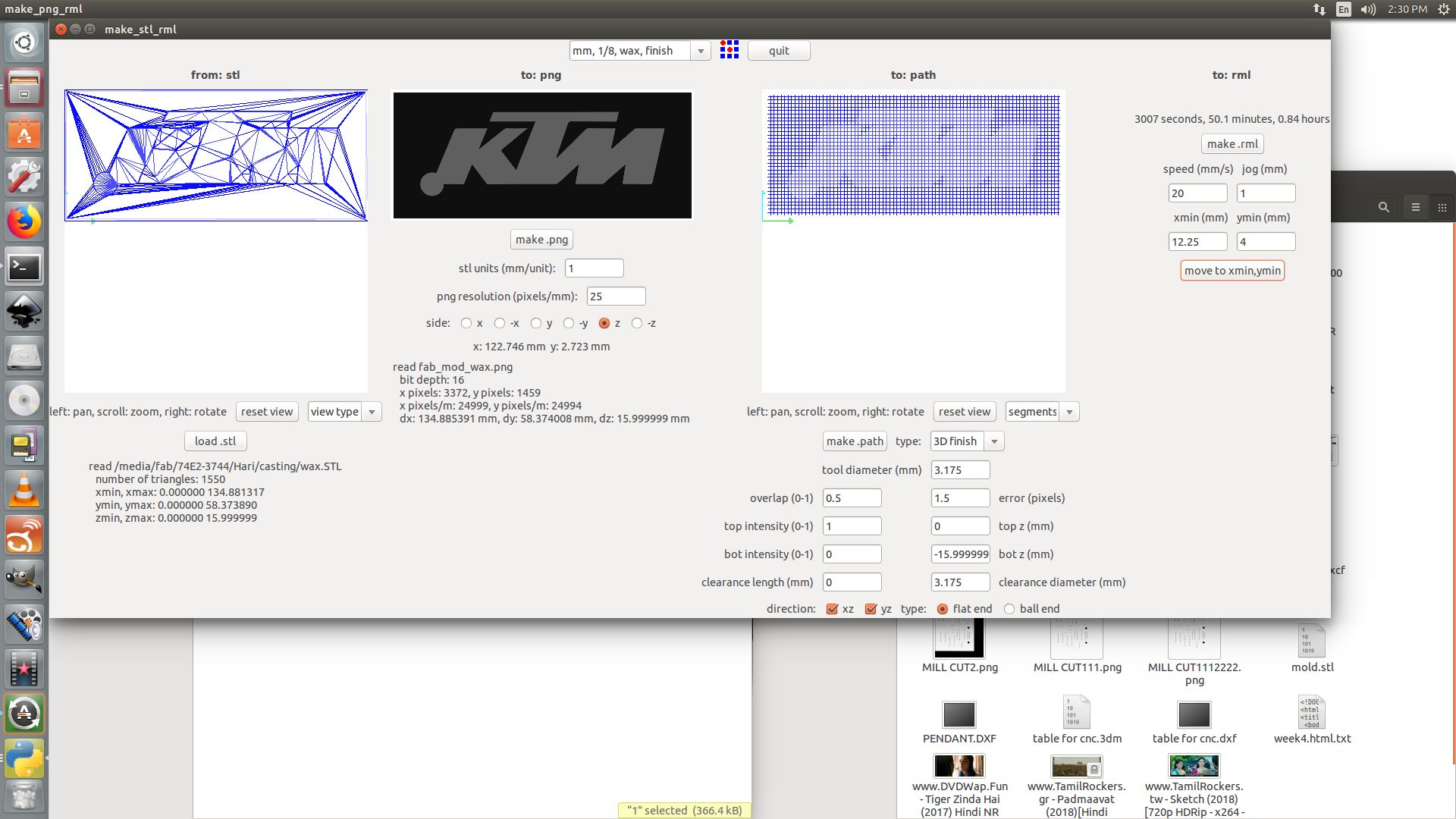Open Inkscape from the launcher
1456x819 pixels.
24,312
